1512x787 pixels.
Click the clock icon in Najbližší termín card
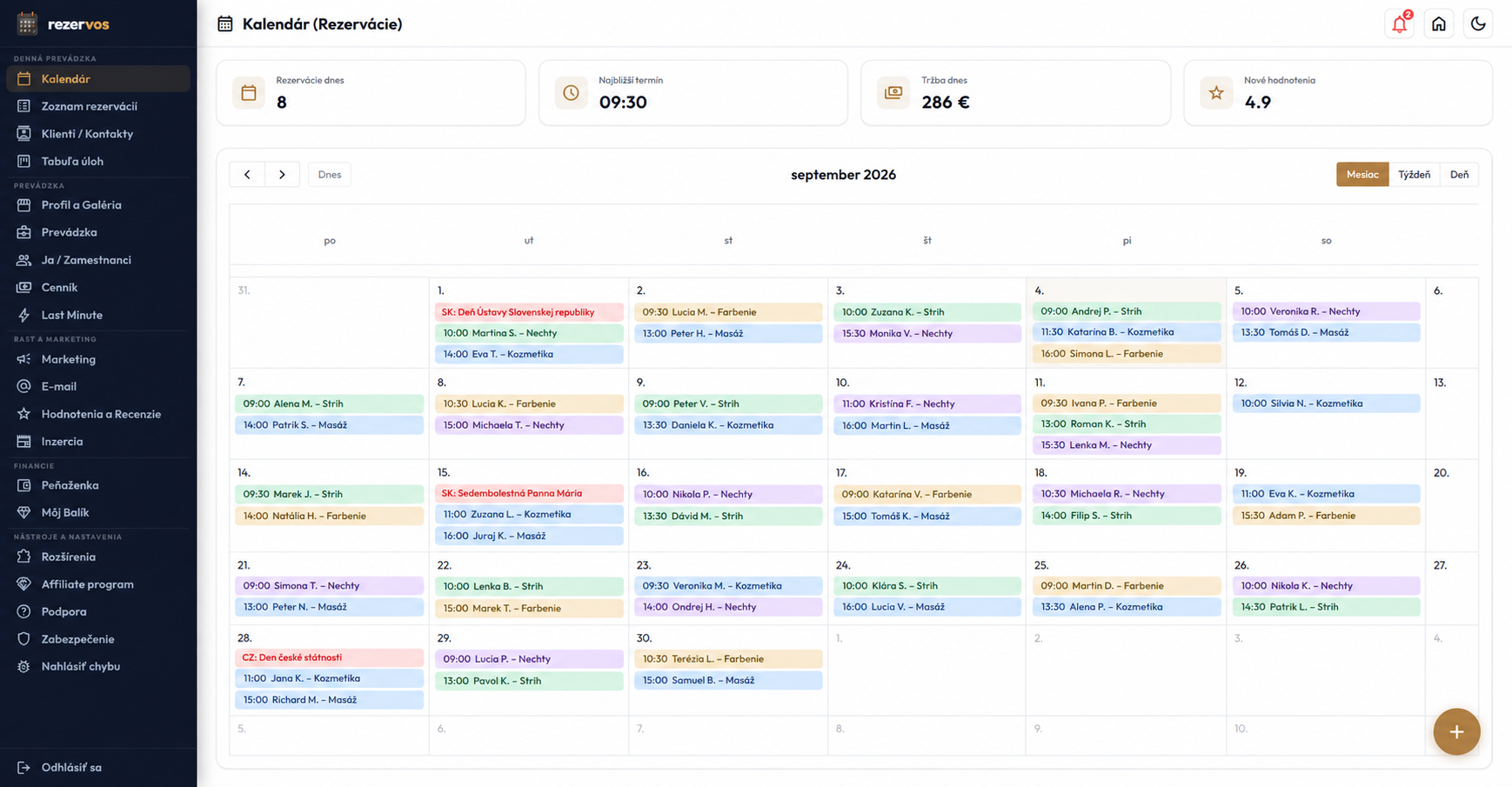[572, 93]
